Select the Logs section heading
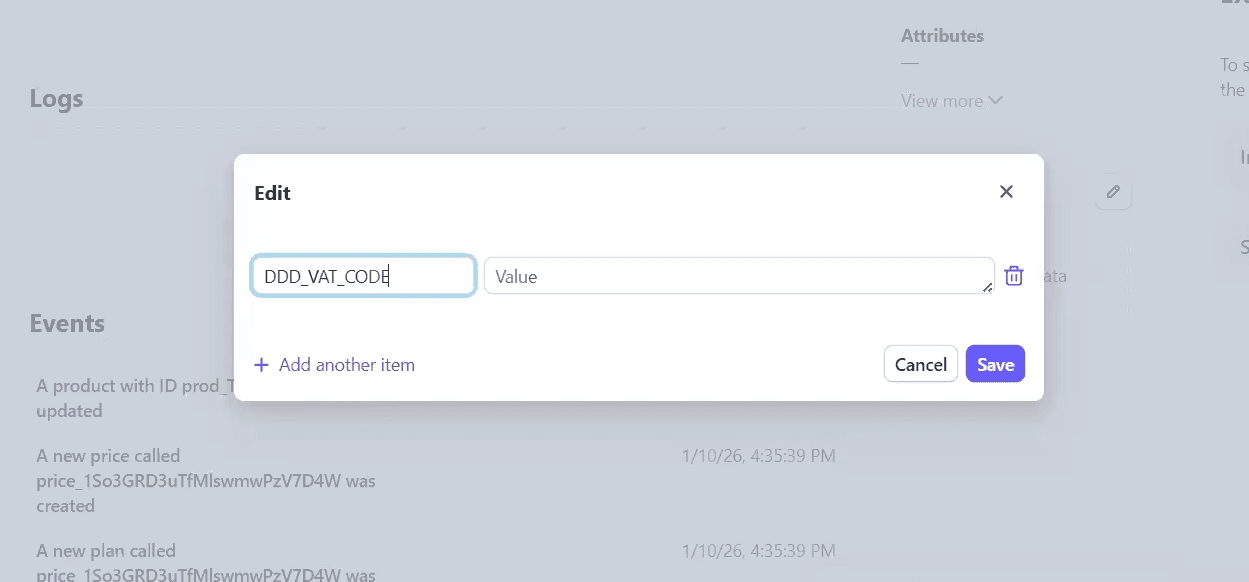 pyautogui.click(x=56, y=98)
